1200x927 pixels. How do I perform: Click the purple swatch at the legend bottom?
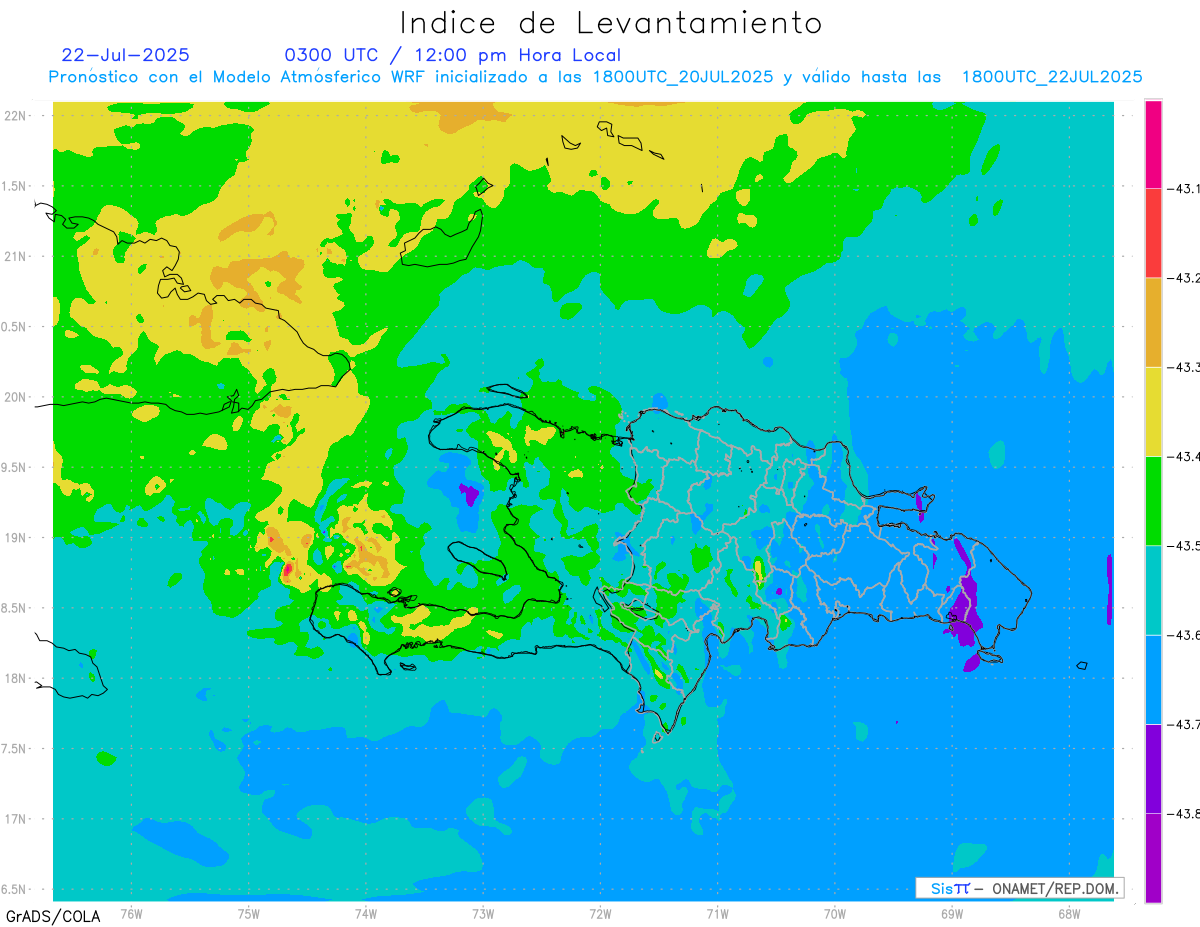[x=1153, y=857]
